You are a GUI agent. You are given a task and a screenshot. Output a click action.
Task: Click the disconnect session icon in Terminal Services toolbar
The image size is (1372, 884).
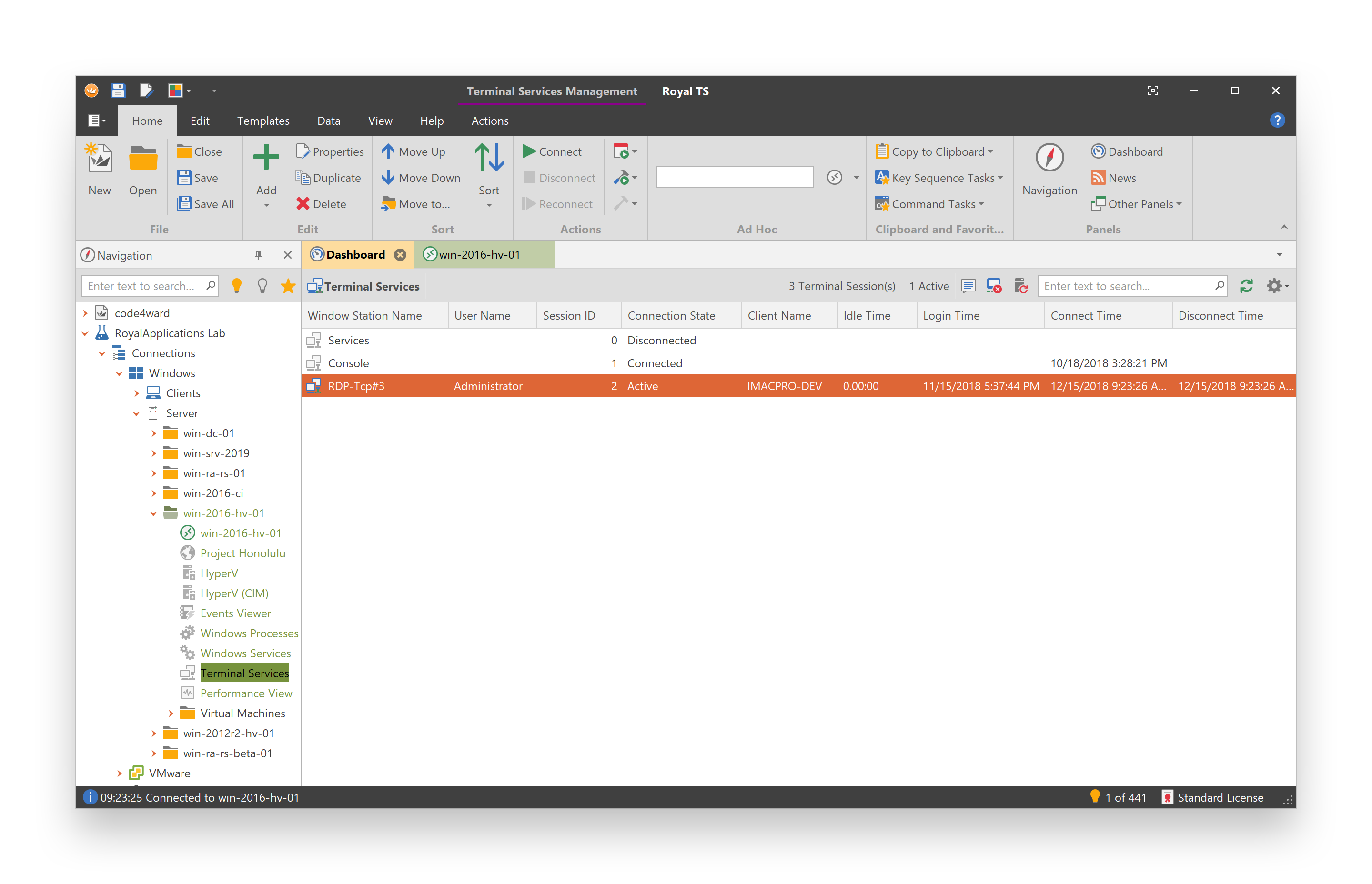pos(994,286)
